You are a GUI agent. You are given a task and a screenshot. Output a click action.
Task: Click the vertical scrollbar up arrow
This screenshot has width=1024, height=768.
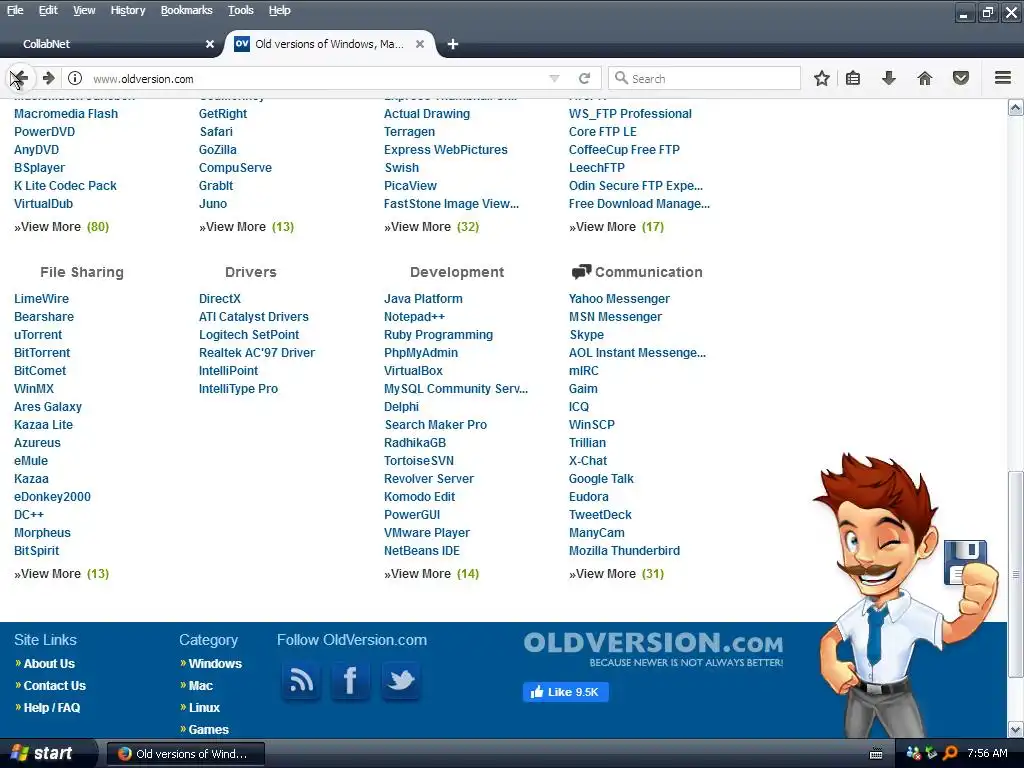[x=1016, y=108]
